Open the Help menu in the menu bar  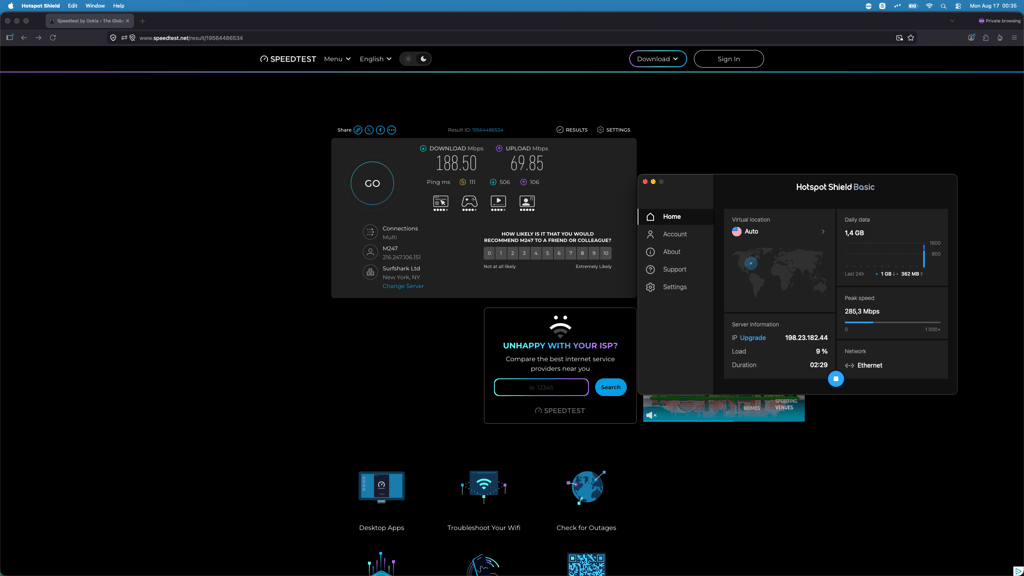click(118, 6)
